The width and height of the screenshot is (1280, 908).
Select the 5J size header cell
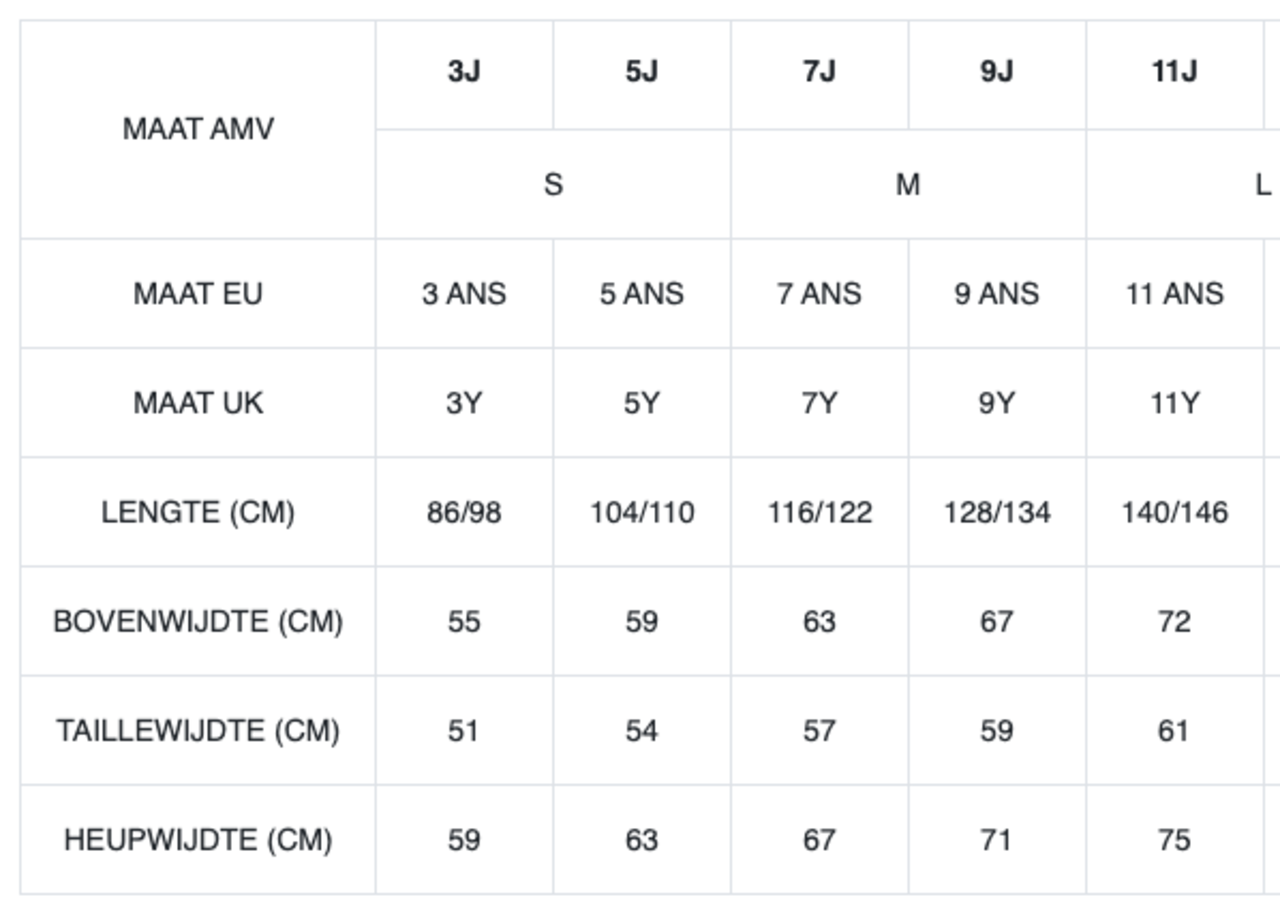pos(641,73)
